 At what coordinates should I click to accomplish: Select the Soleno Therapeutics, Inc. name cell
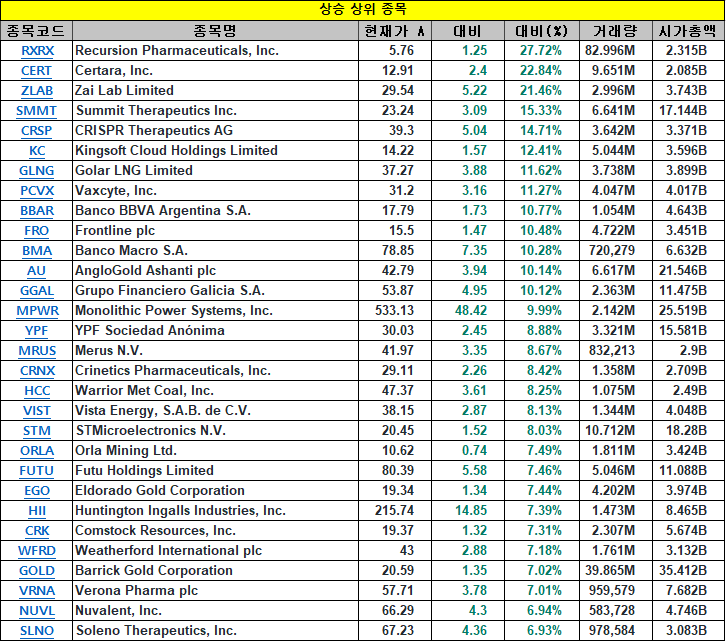215,630
